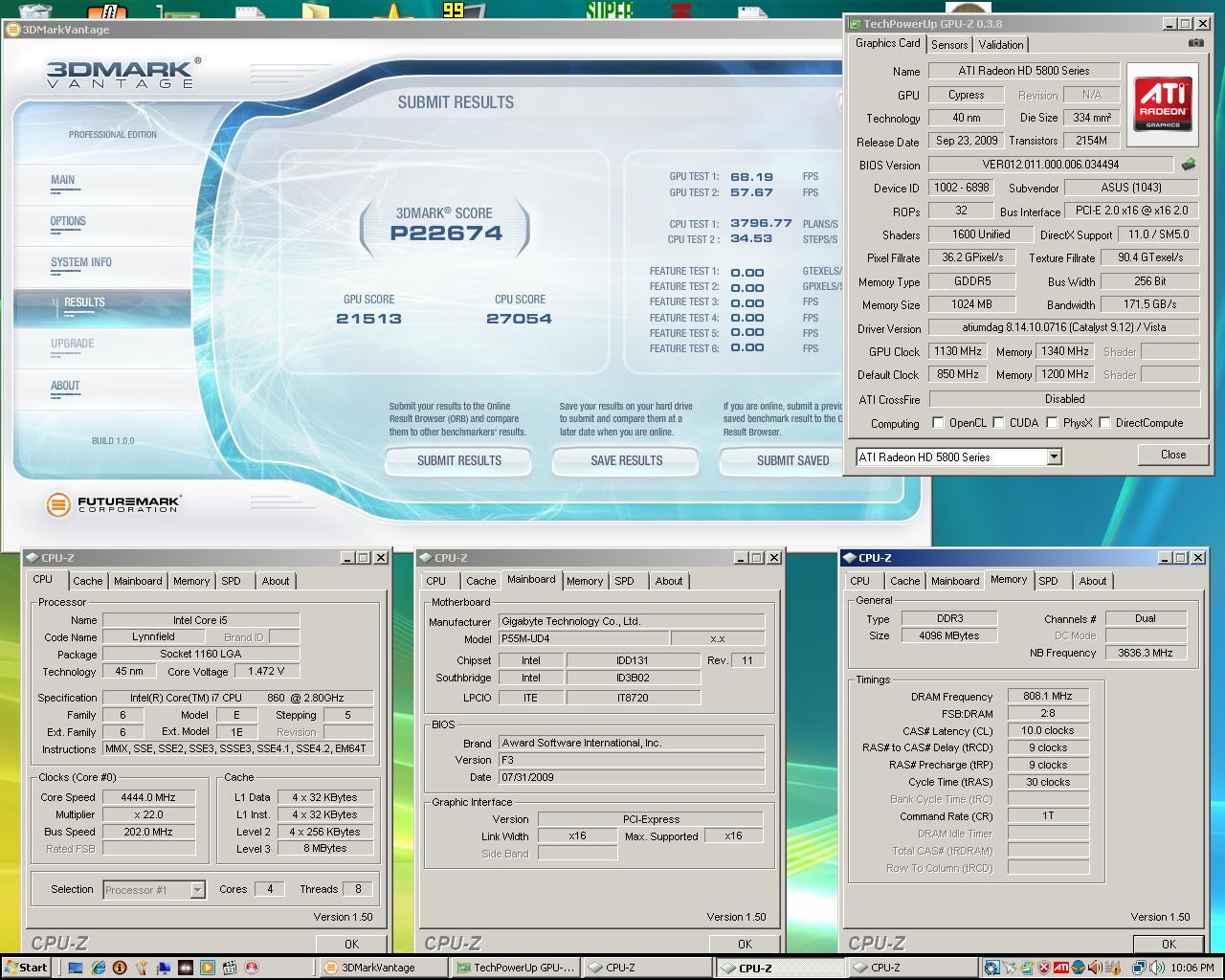Open the SPD tab in CPU-Z Mainboard window

pyautogui.click(x=624, y=581)
